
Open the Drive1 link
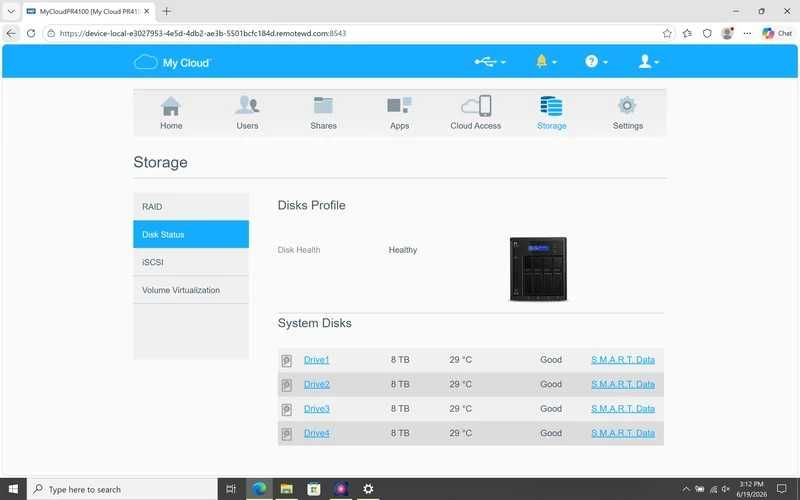316,360
